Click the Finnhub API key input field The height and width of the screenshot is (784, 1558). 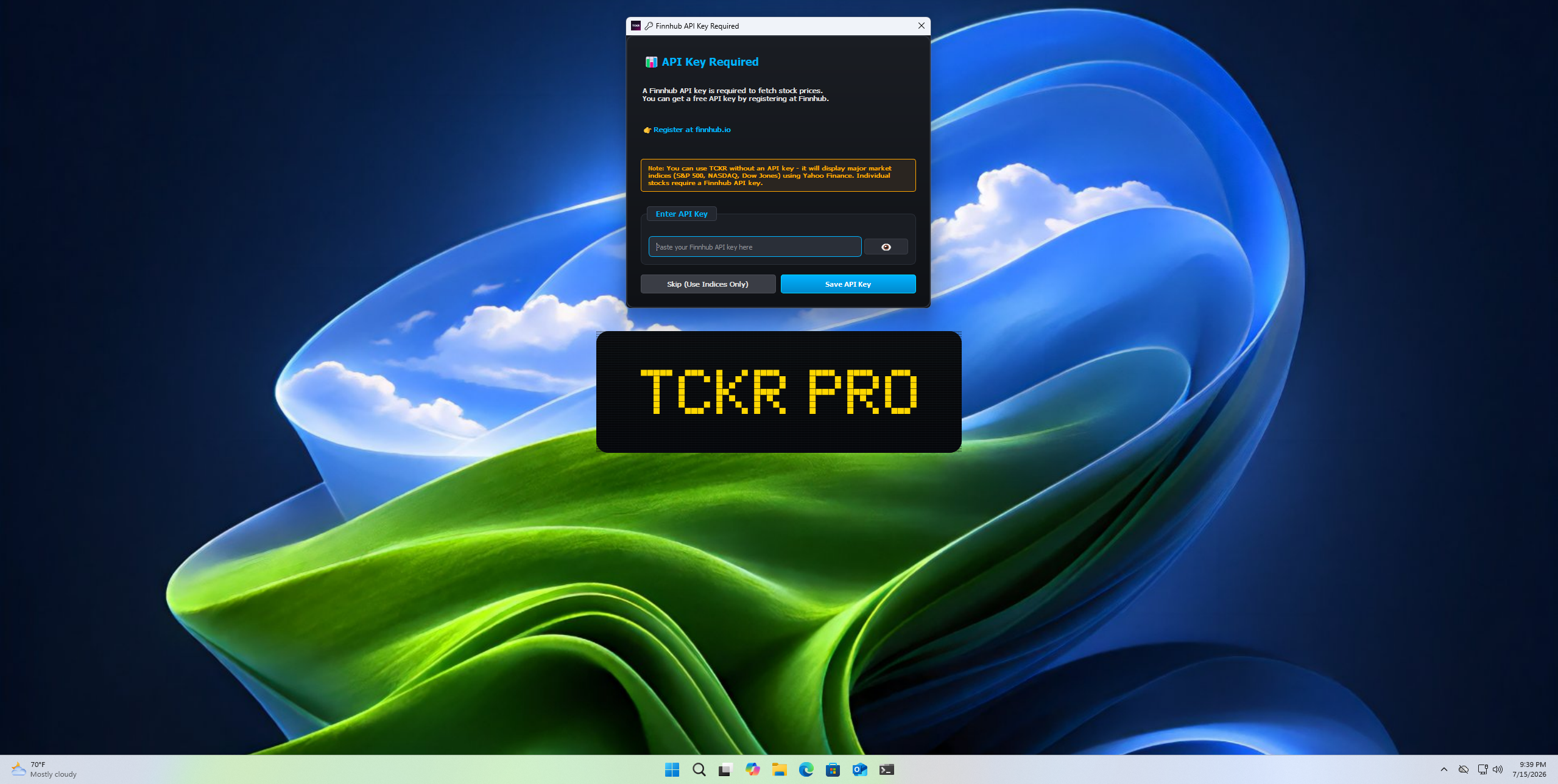(x=755, y=247)
